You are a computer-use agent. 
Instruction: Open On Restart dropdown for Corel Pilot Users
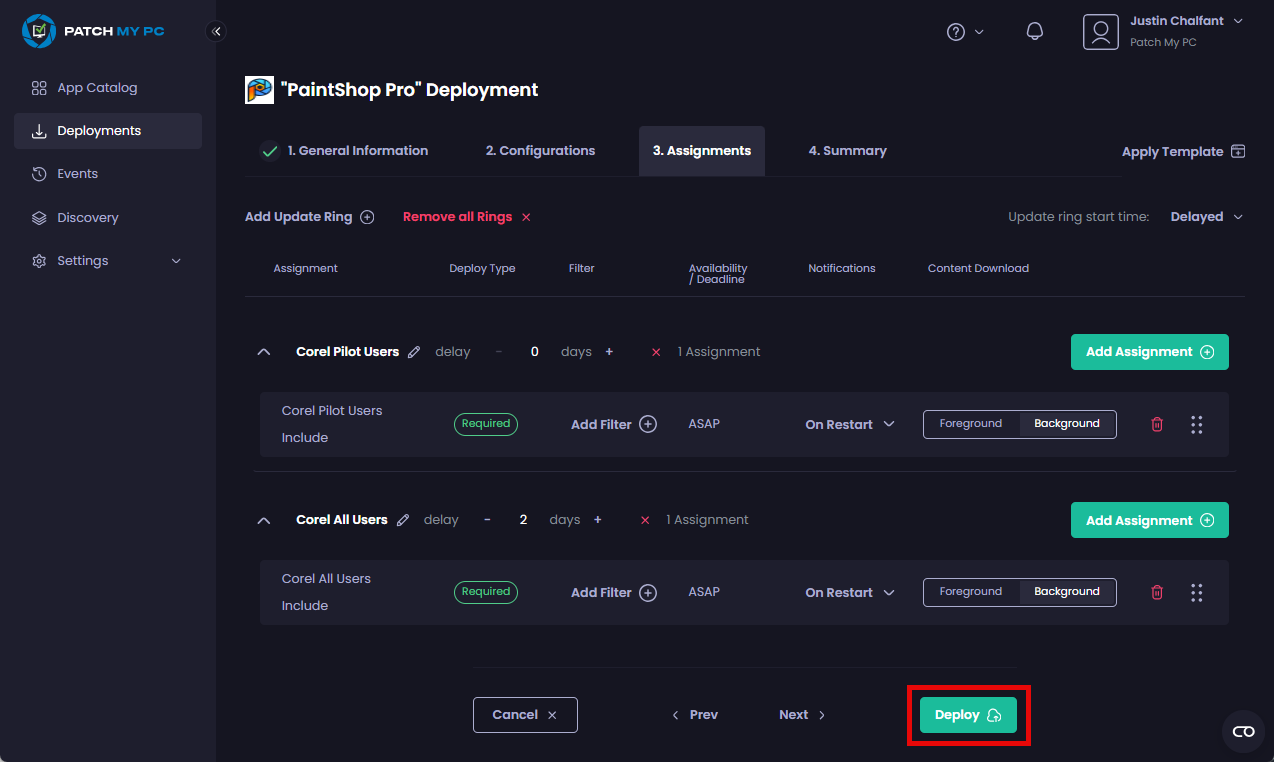(x=849, y=425)
